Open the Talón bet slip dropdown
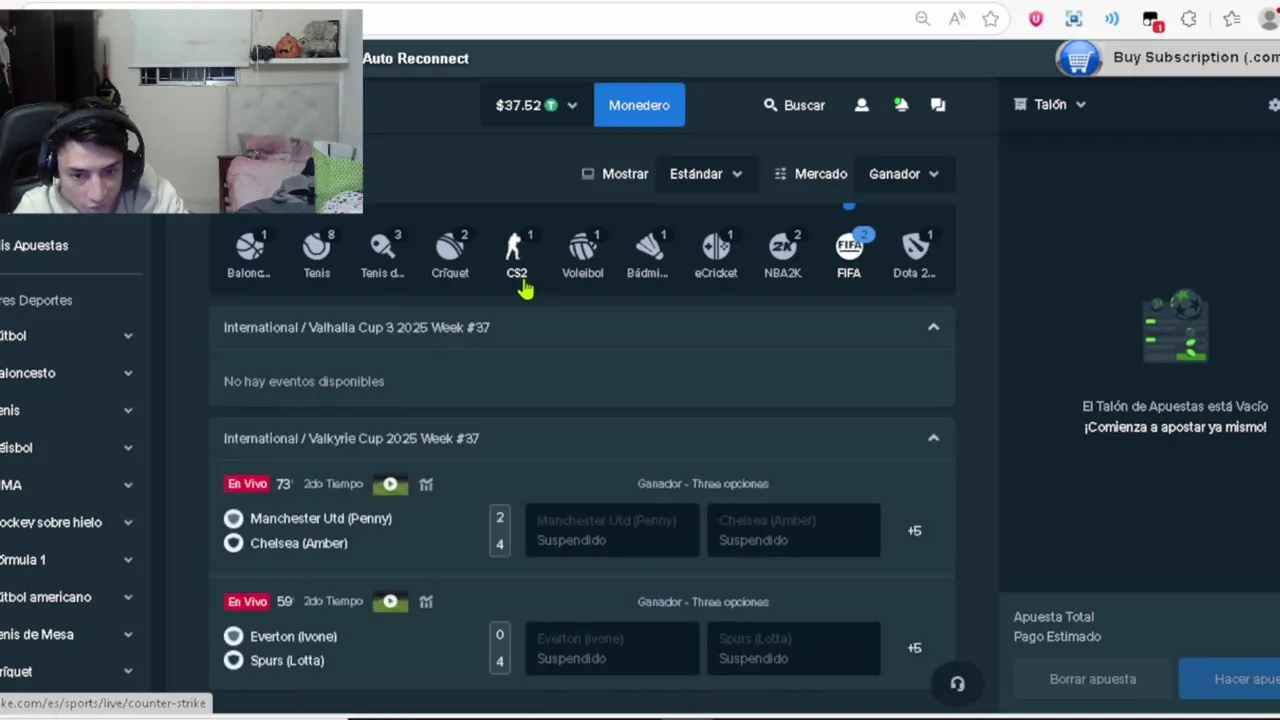Image resolution: width=1280 pixels, height=720 pixels. (1049, 104)
